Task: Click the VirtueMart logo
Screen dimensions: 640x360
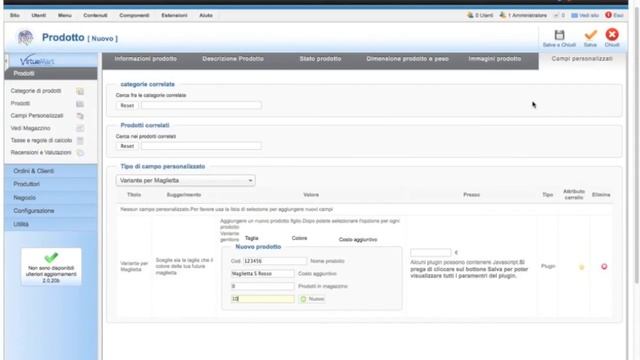Action: click(37, 61)
